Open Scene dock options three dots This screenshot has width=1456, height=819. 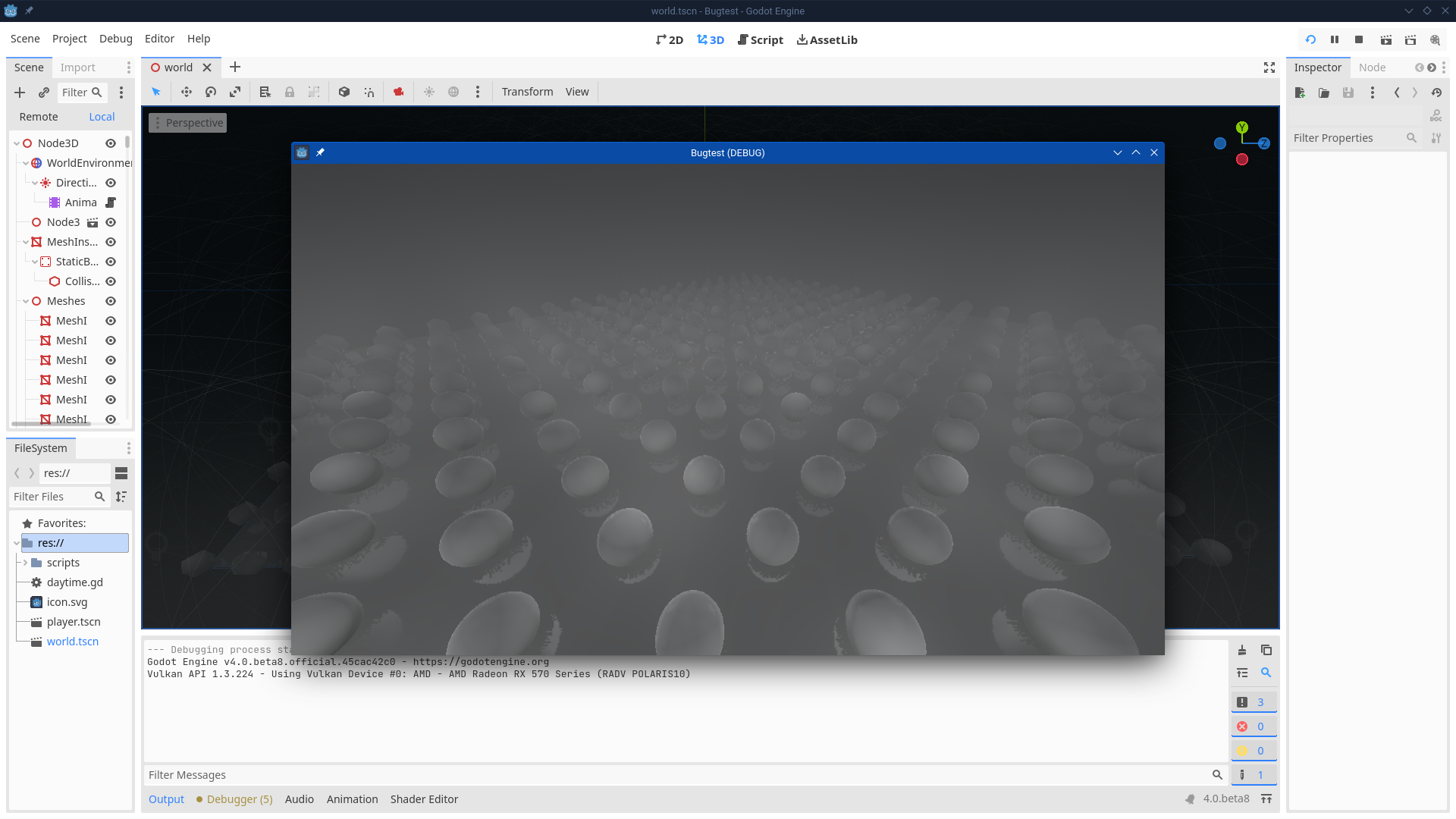129,67
